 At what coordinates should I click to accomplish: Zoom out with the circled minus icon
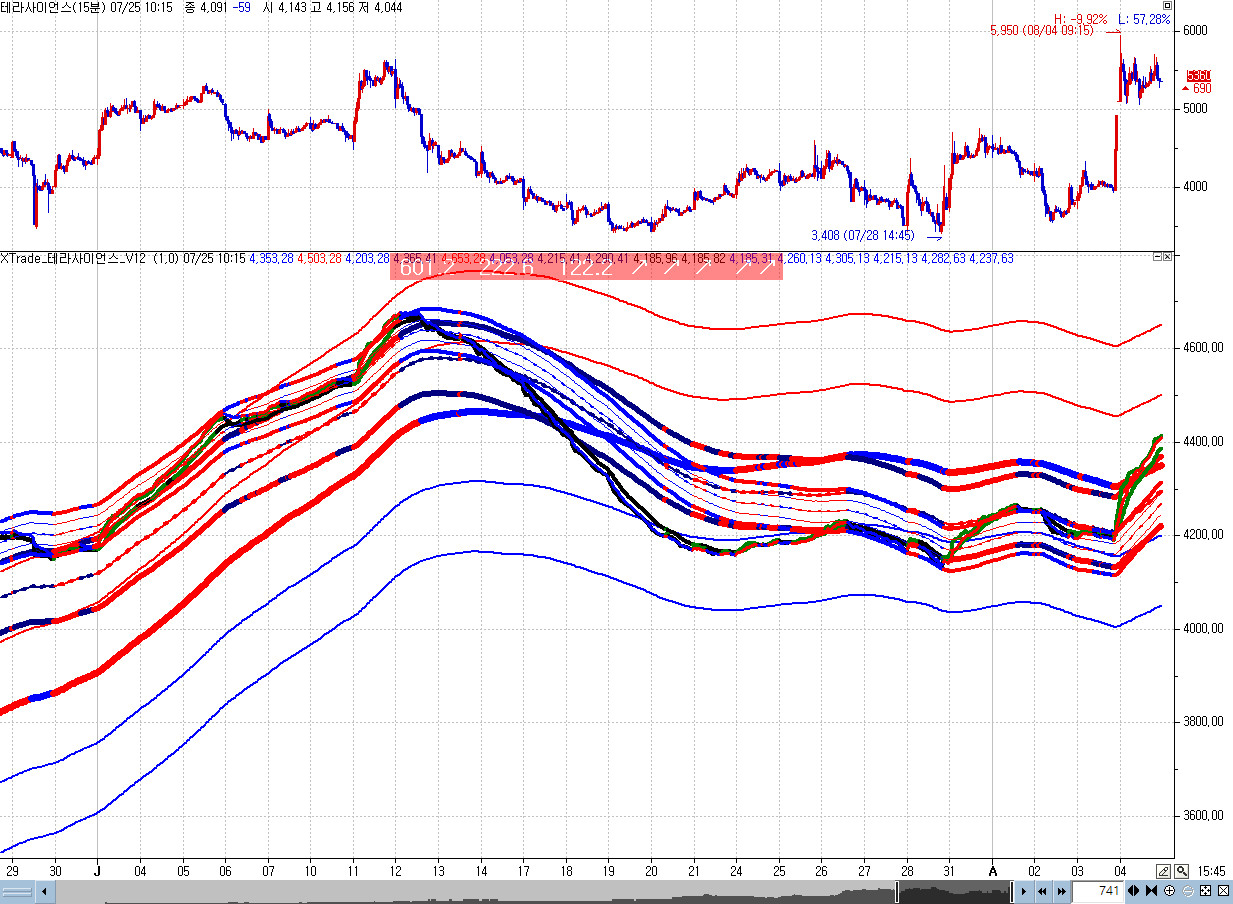point(1187,891)
